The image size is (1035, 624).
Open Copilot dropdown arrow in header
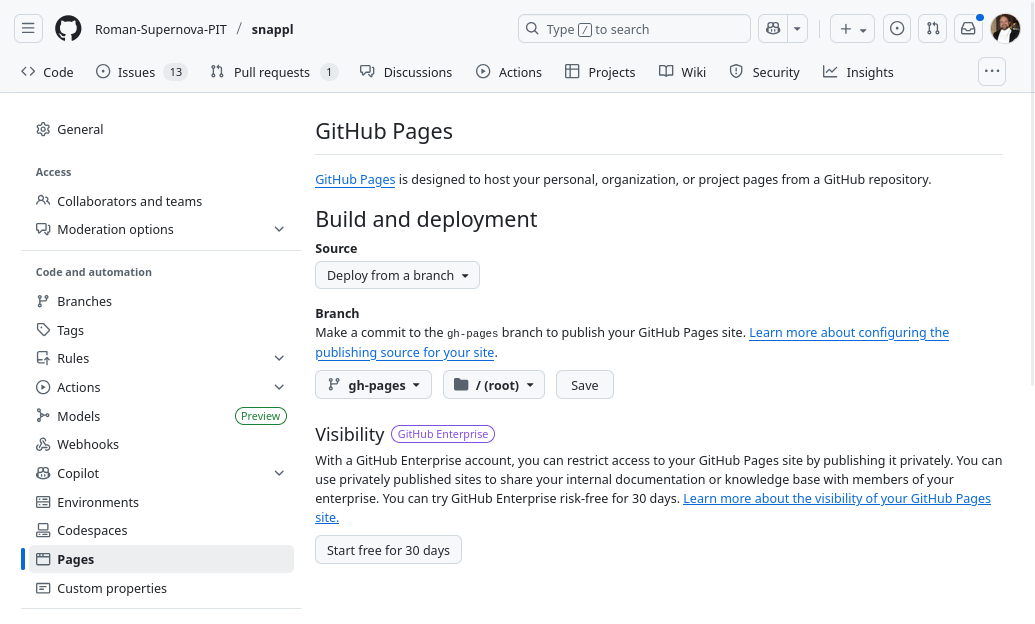click(x=797, y=29)
